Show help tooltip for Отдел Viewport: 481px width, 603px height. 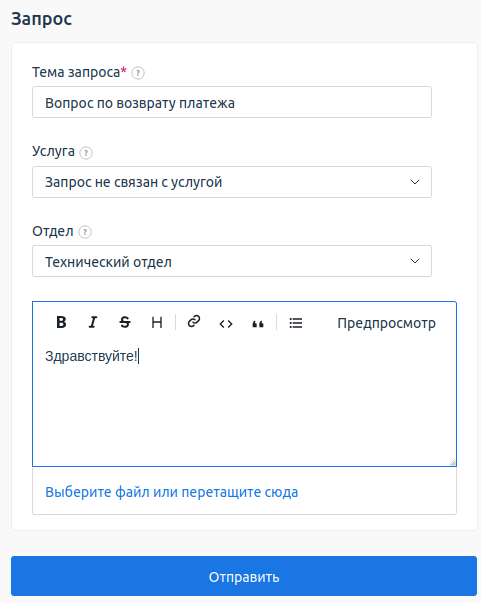85,232
